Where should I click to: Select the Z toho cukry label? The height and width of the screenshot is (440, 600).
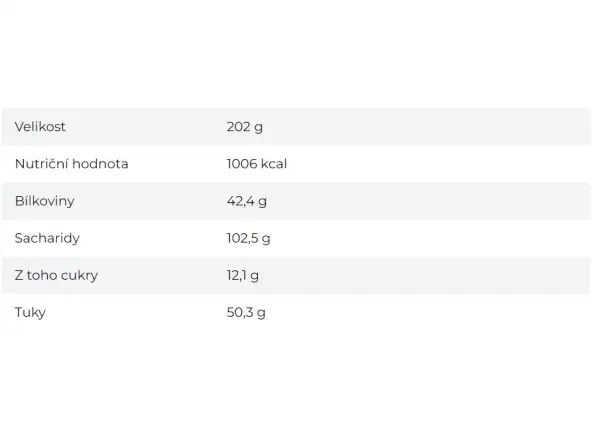pos(57,275)
